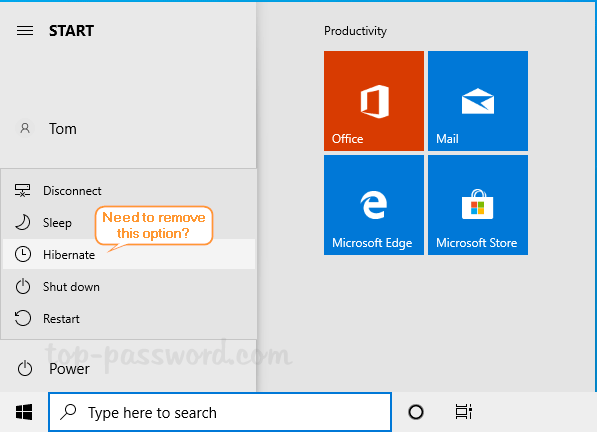The image size is (597, 432).
Task: Open the Microsoft Edge tile
Action: pos(374,205)
